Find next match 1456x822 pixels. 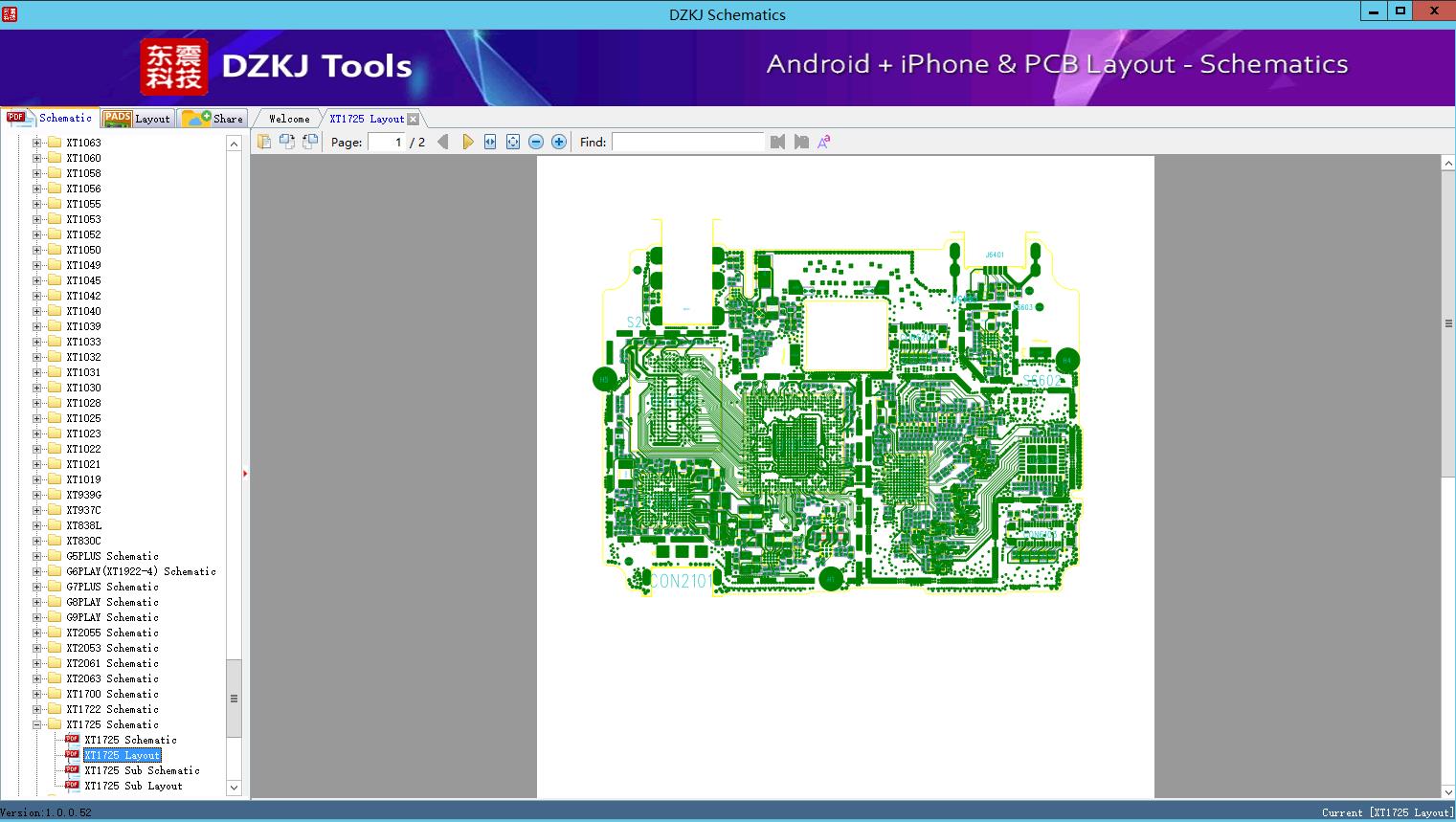[801, 142]
